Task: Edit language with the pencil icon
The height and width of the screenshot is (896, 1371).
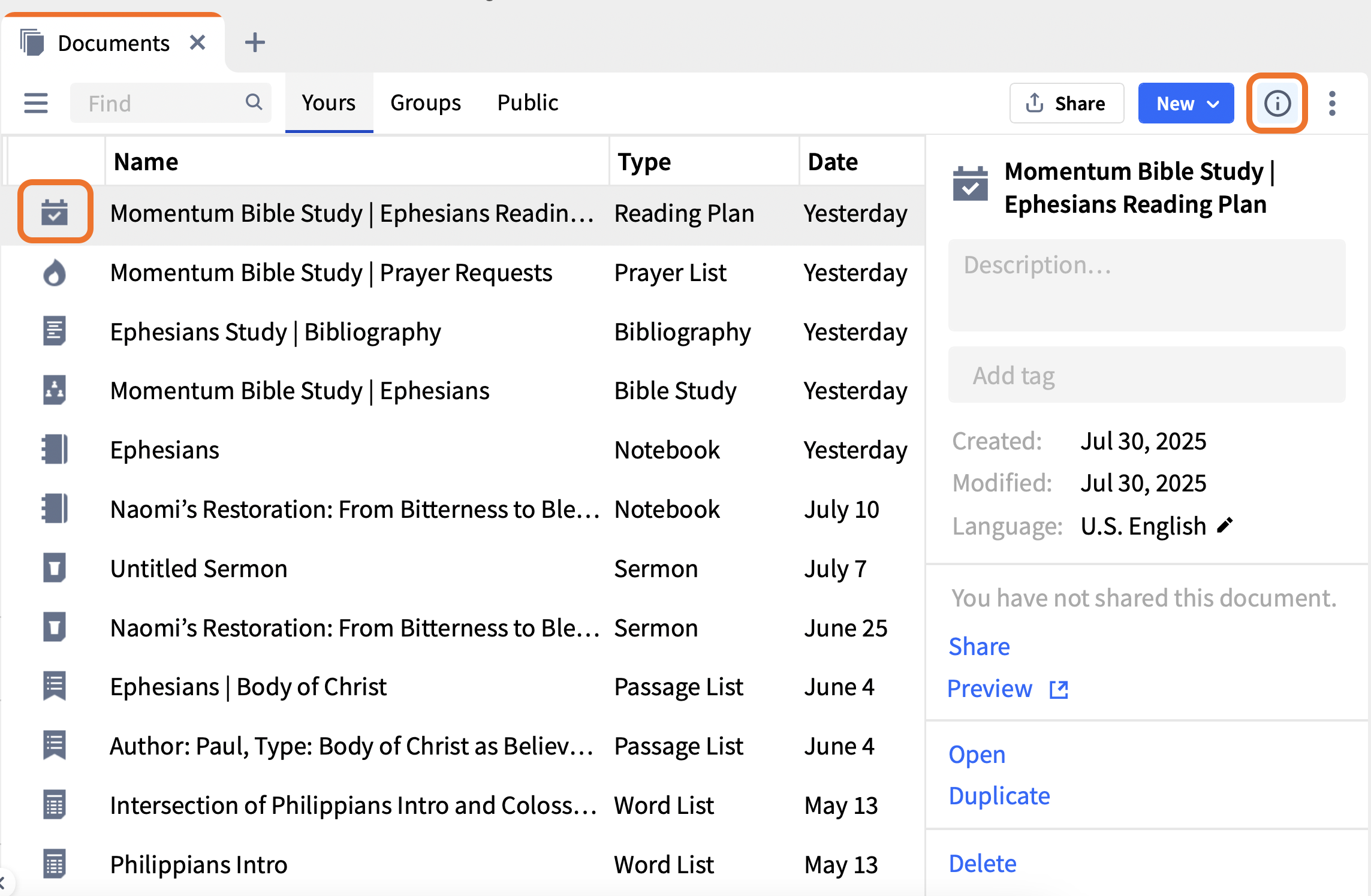Action: pyautogui.click(x=1225, y=526)
